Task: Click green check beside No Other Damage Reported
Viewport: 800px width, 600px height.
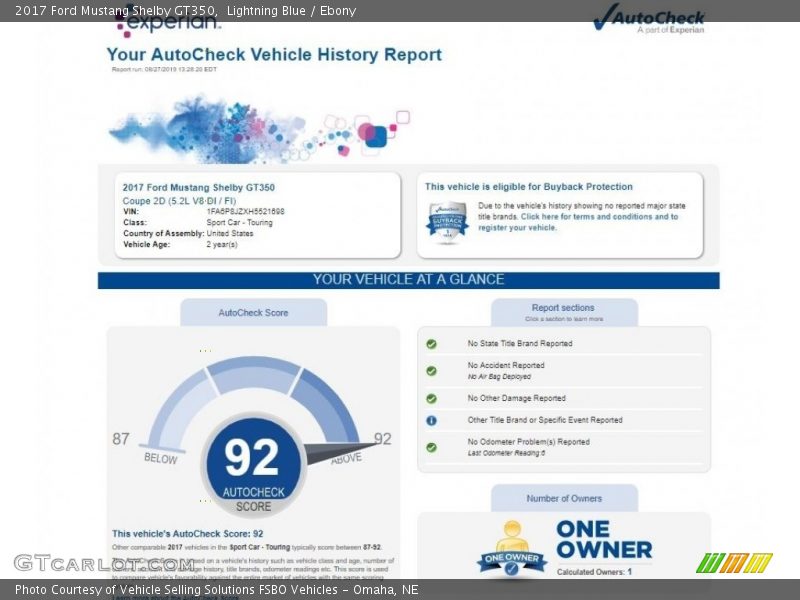Action: pyautogui.click(x=431, y=398)
